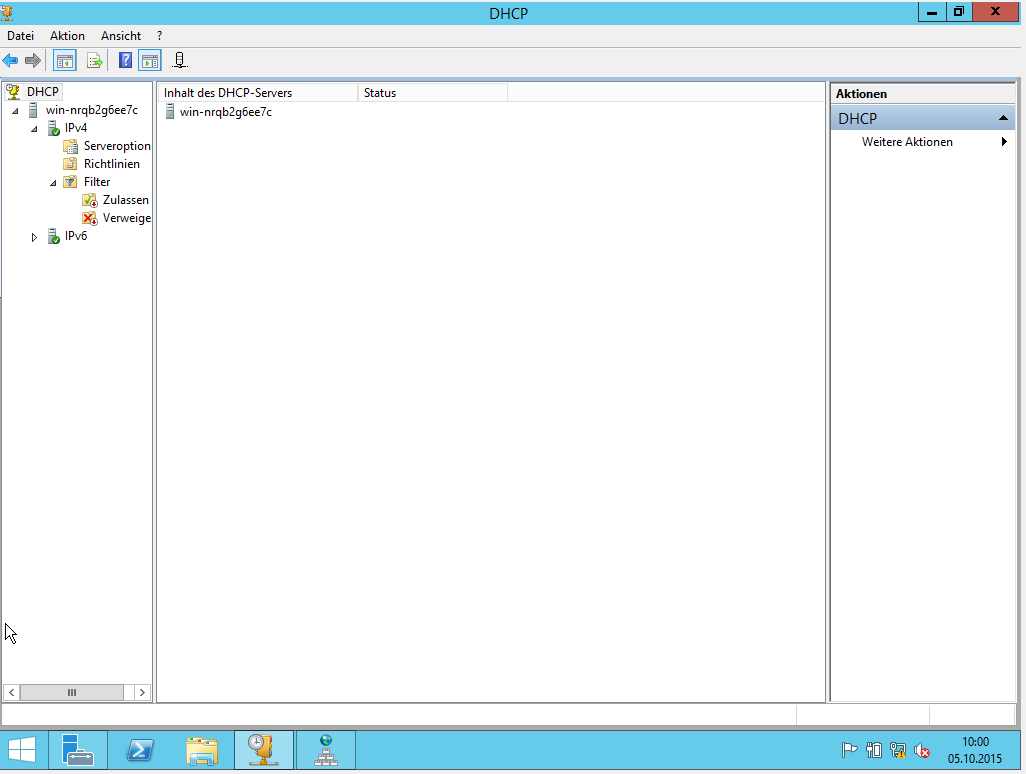This screenshot has width=1026, height=774.
Task: Open Weitere Aktionen submenu
Action: 907,142
